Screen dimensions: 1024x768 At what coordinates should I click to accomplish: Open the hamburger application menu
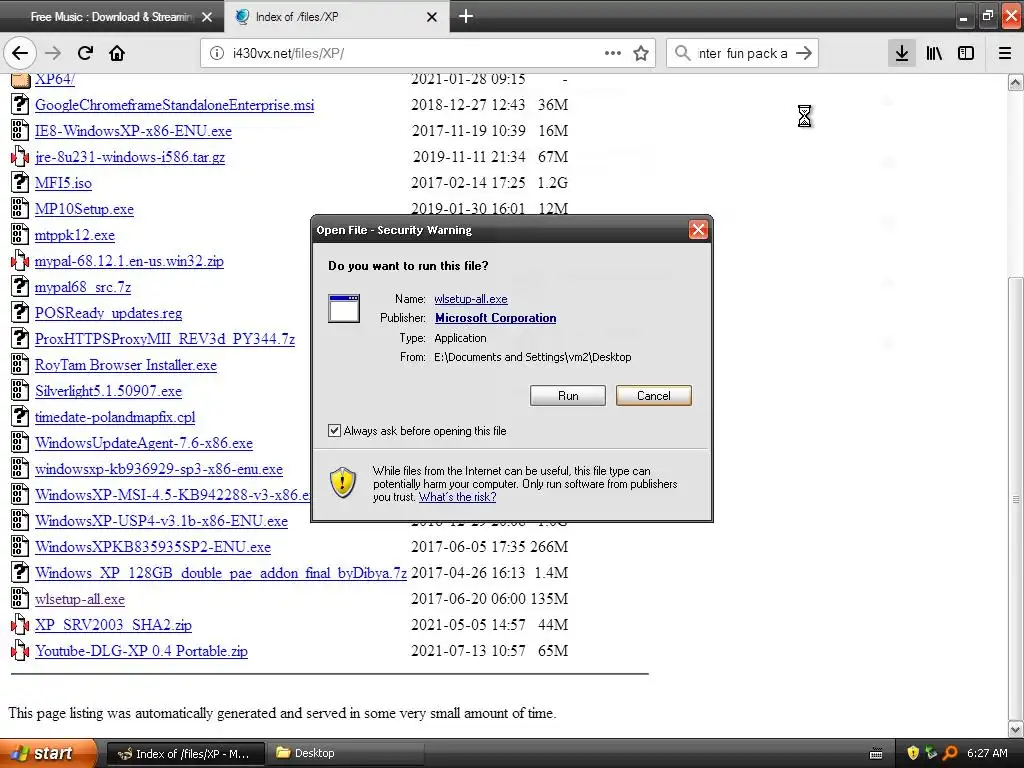(x=1005, y=53)
